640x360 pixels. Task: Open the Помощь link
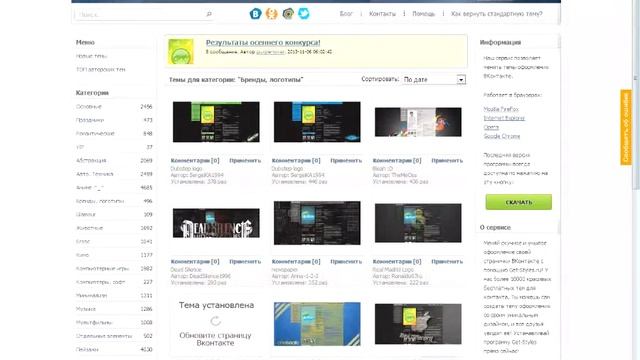click(x=424, y=14)
